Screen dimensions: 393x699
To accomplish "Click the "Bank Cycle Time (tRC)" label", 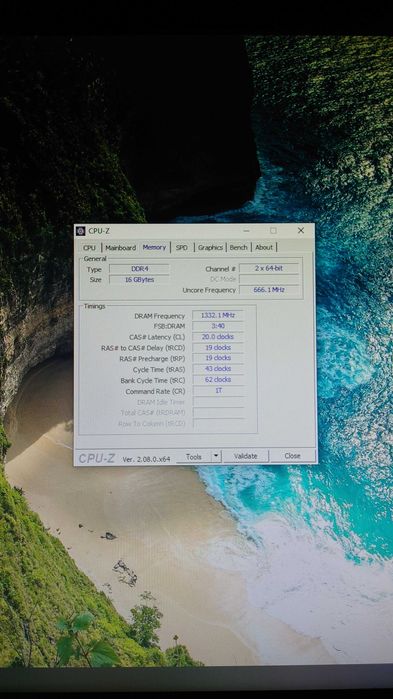I will 152,381.
